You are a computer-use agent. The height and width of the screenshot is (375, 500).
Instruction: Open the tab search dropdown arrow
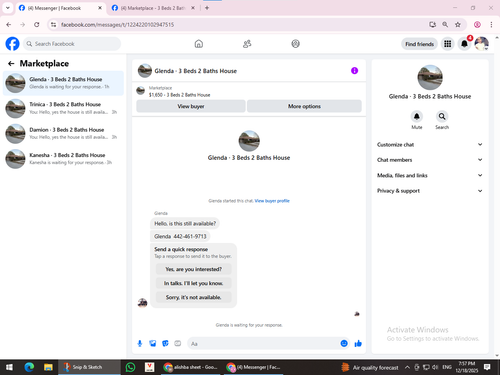[x=8, y=8]
